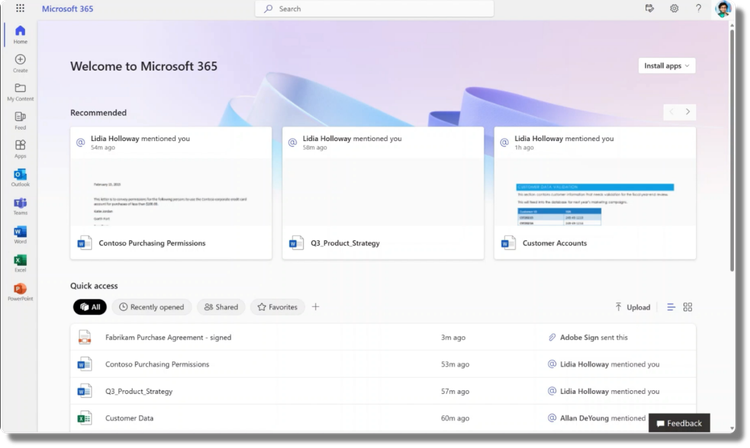Launch Excel from the sidebar
The image size is (750, 448).
pos(20,263)
